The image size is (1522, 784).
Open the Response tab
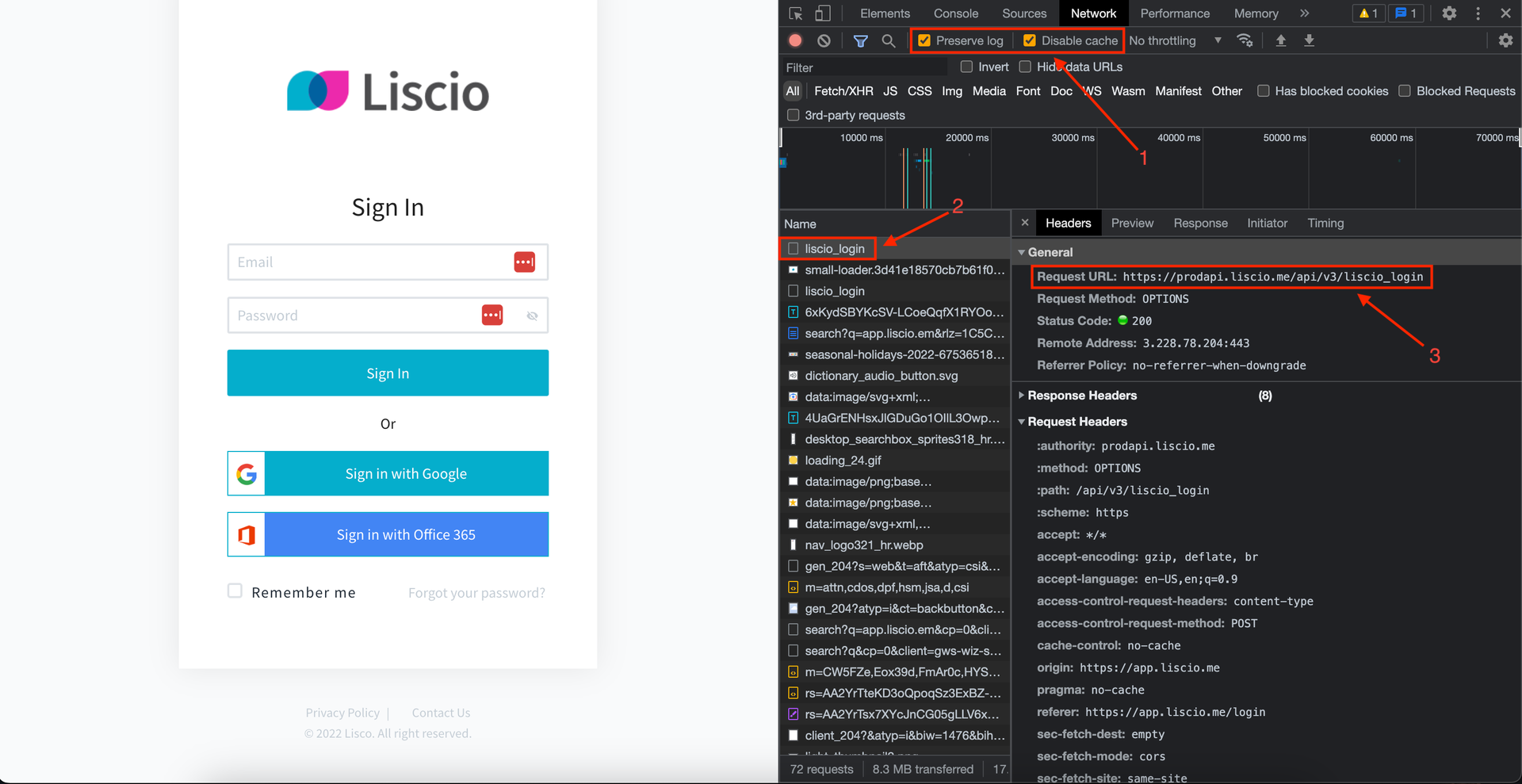[x=1200, y=223]
